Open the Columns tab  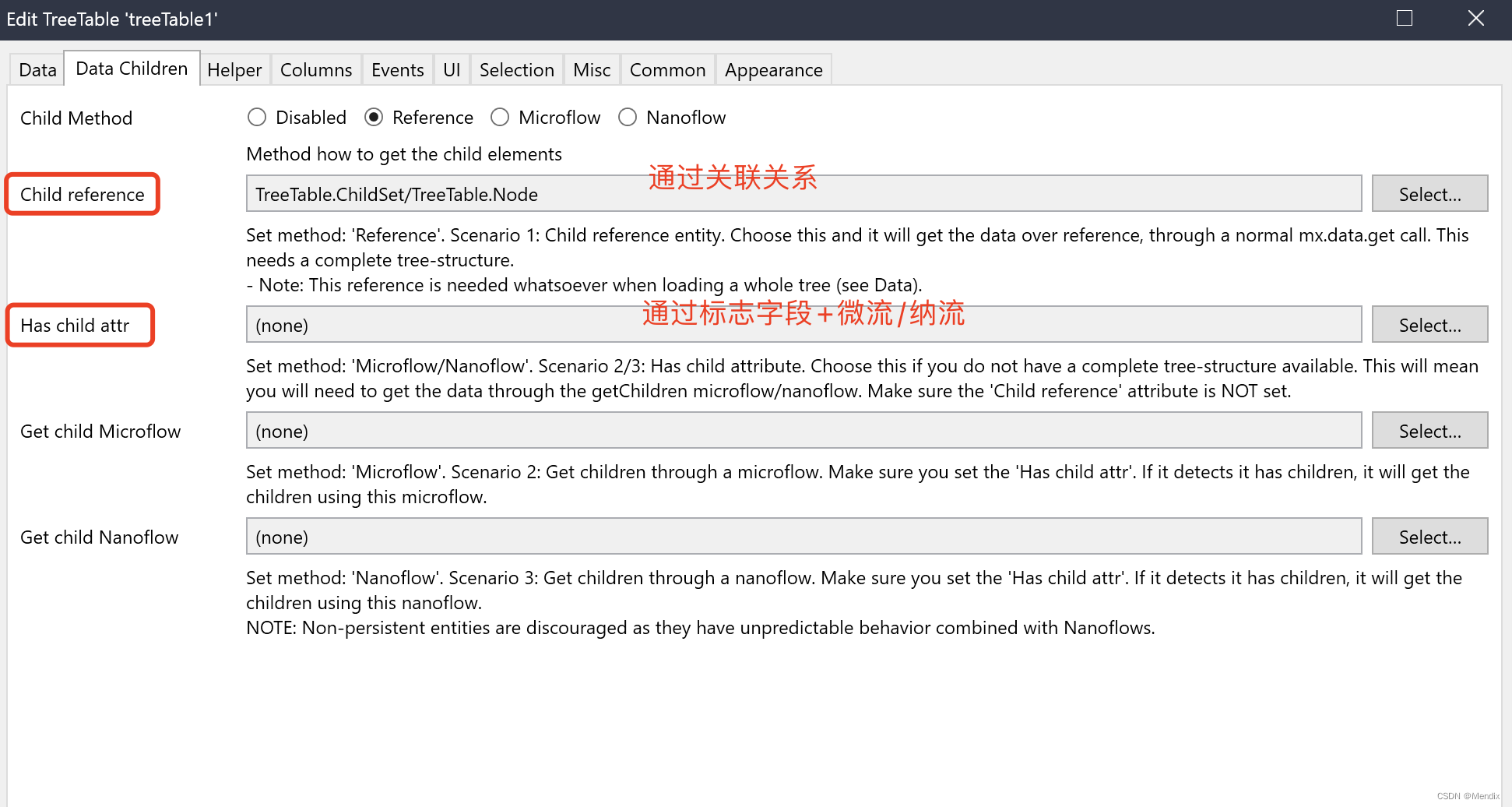(316, 70)
